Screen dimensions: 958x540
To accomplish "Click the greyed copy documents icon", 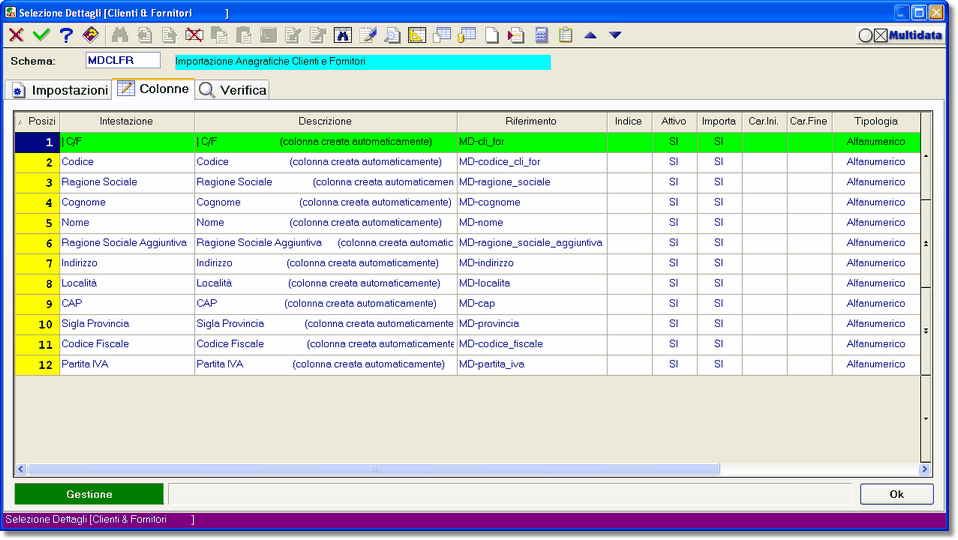I will 219,35.
